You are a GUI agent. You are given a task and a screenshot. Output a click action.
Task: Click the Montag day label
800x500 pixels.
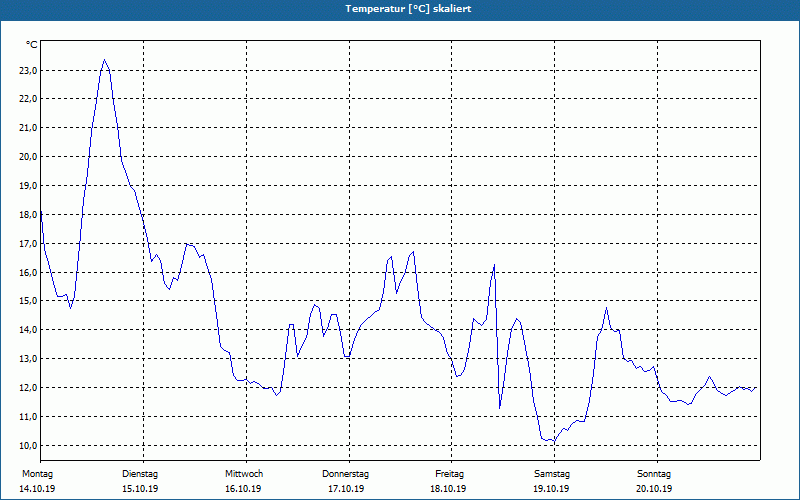click(x=37, y=474)
